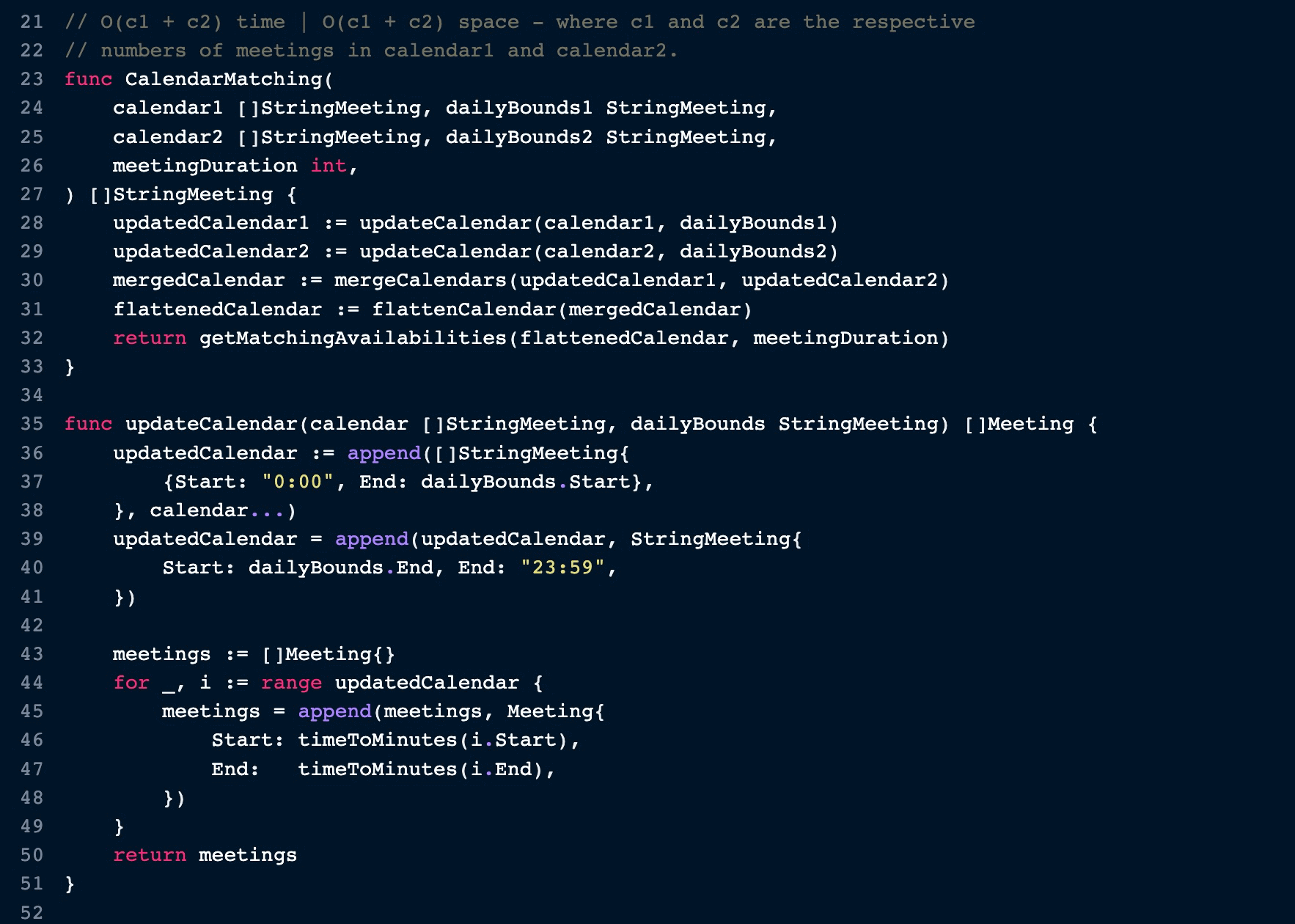1295x924 pixels.
Task: Click the comment beginning with O(c1 + c2) time
Action: click(519, 22)
